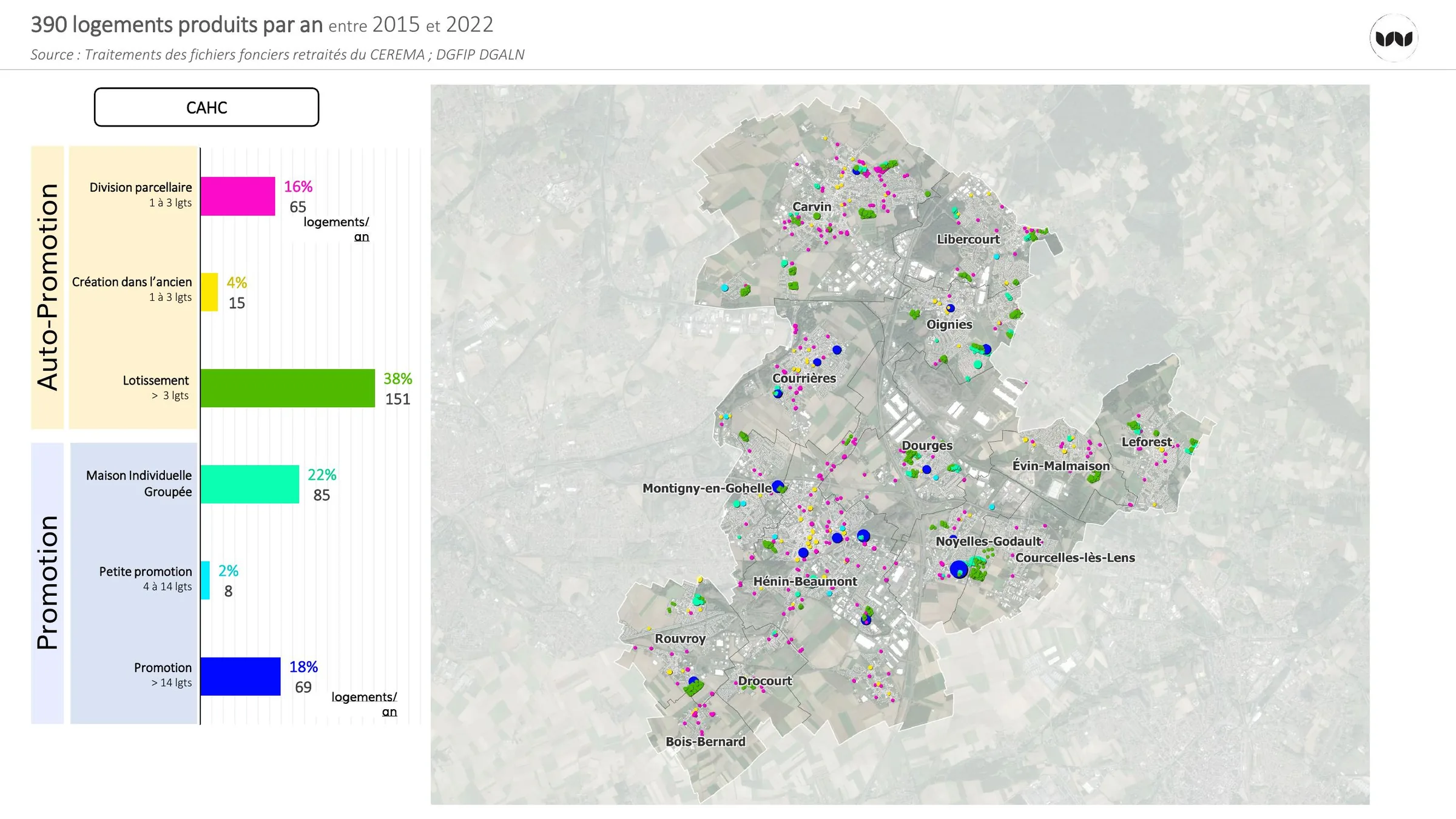Image resolution: width=1456 pixels, height=819 pixels.
Task: Click the Rouvroy label on the map
Action: [x=680, y=638]
